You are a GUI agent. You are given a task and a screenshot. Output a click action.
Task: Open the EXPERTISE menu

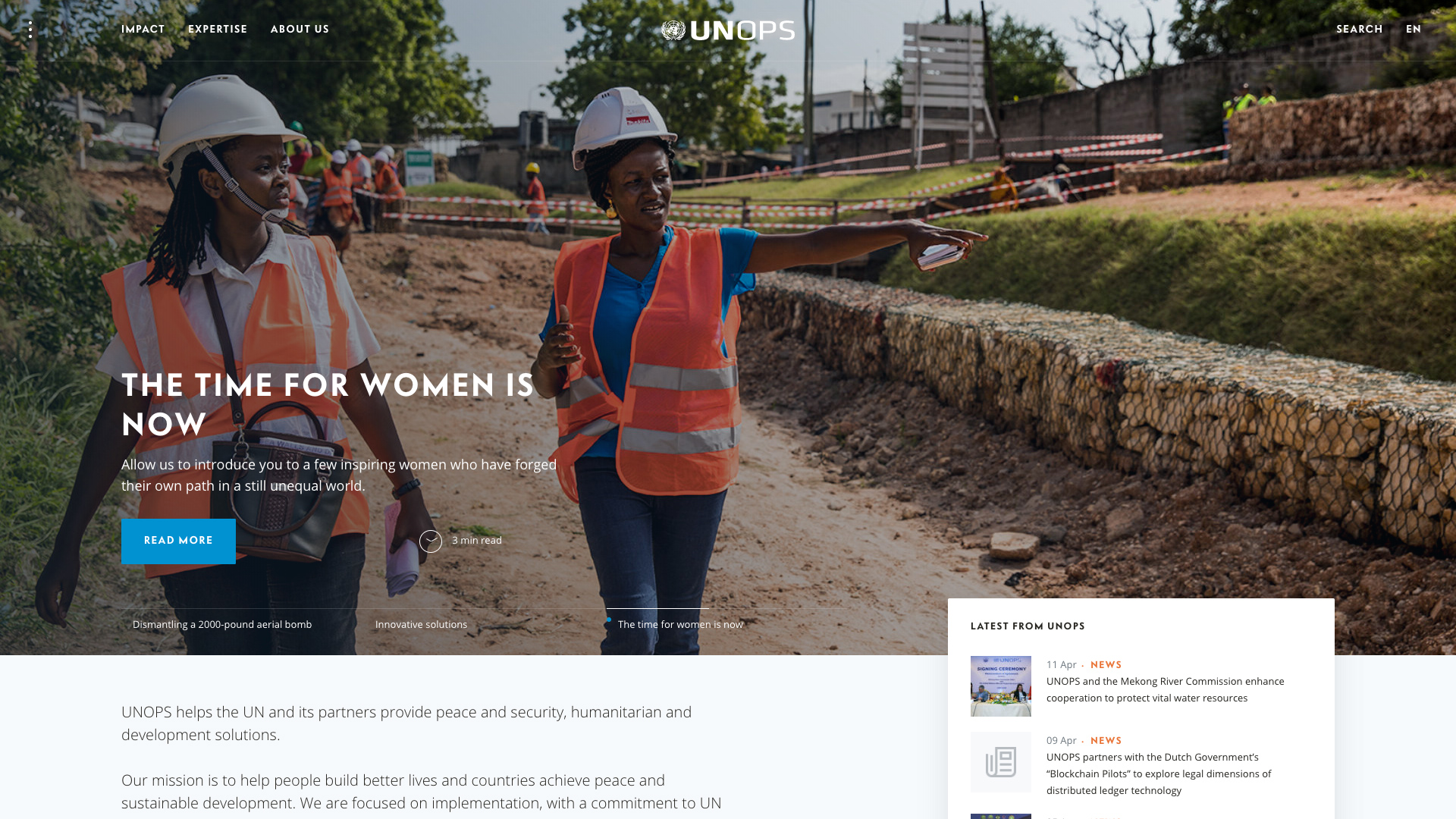pos(218,30)
